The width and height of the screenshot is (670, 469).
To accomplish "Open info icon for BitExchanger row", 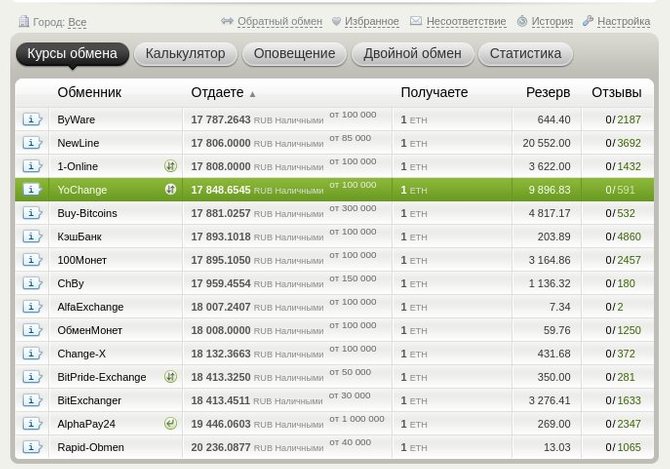I will point(32,400).
